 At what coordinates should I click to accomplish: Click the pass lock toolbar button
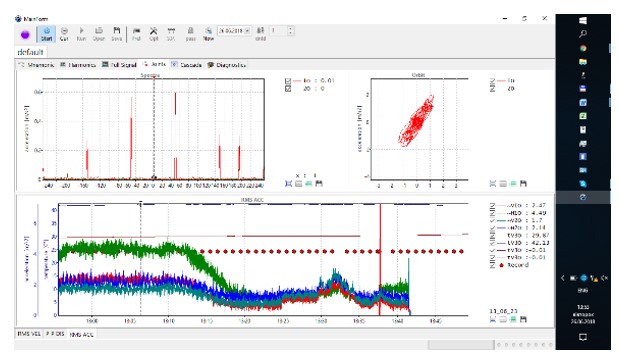click(191, 34)
